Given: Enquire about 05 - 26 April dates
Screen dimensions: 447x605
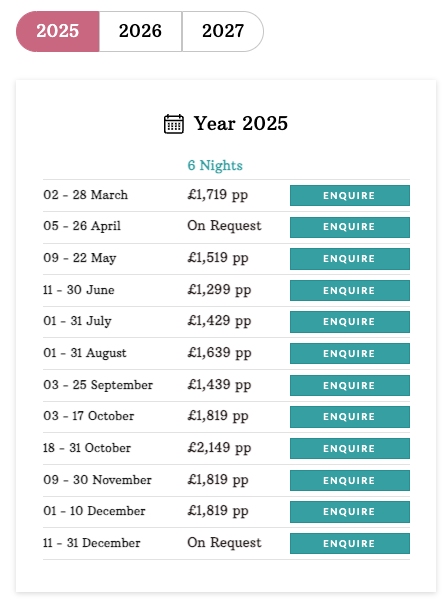Looking at the screenshot, I should 350,227.
